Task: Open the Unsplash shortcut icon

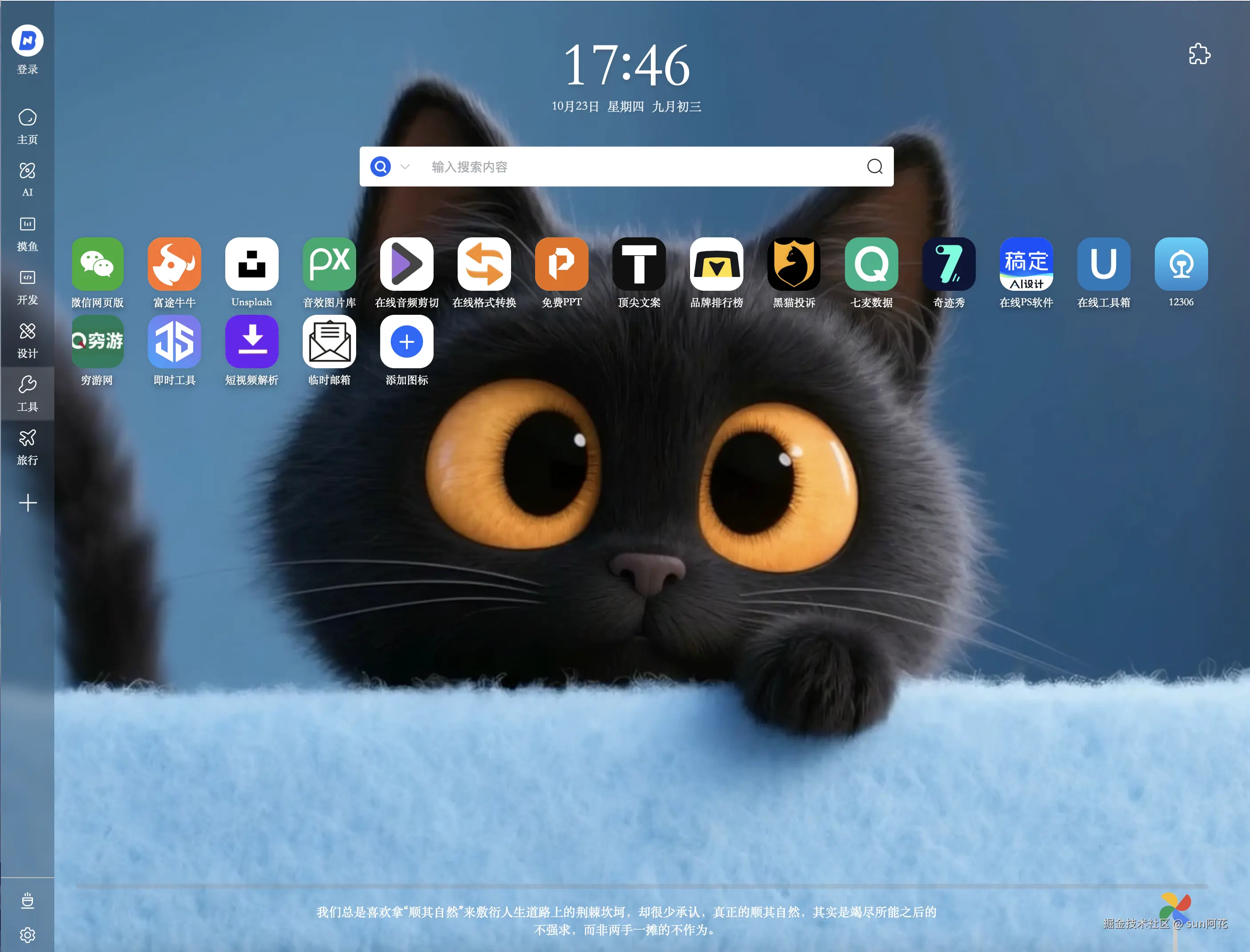Action: pos(252,264)
